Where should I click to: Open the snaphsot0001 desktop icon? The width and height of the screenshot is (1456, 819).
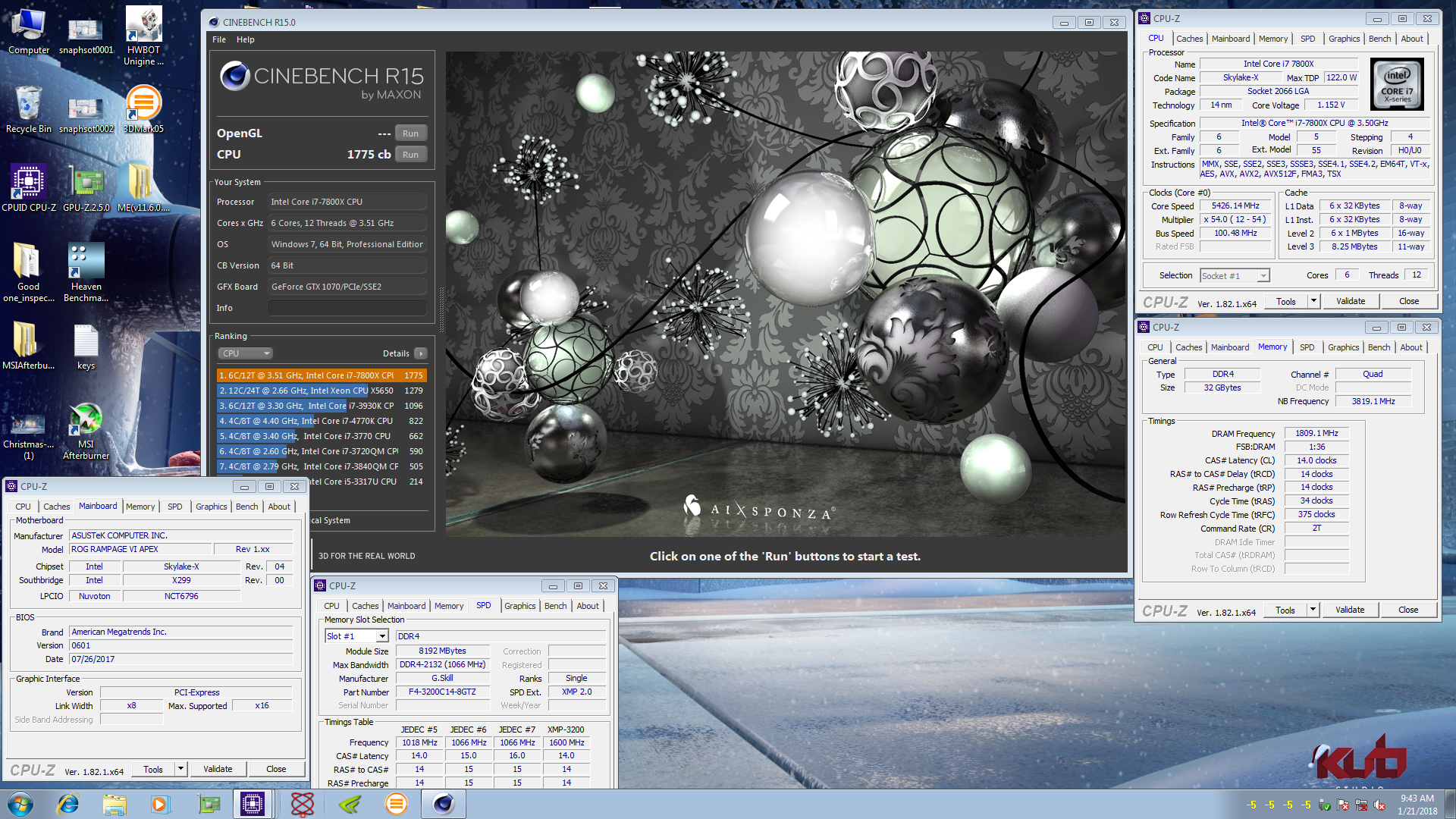[x=86, y=34]
